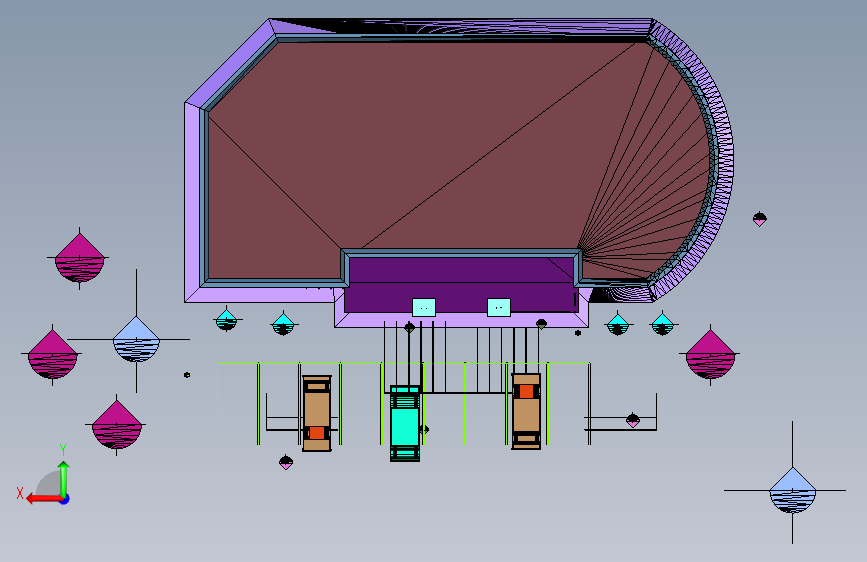
Task: Select the tan truck with orange cab at its bottom
Action: tap(317, 413)
